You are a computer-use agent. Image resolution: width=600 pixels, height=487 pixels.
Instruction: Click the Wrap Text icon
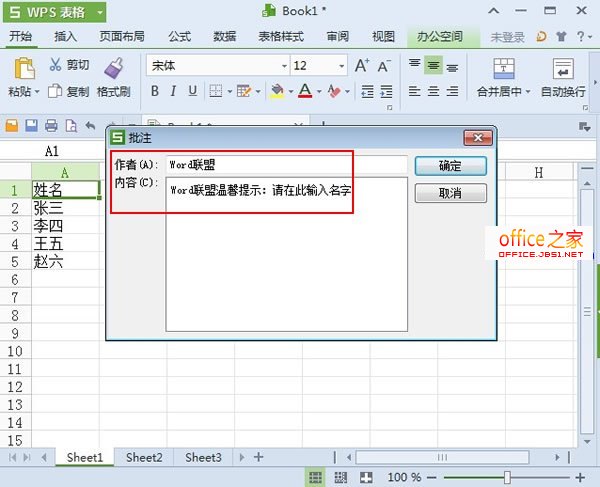pos(563,68)
